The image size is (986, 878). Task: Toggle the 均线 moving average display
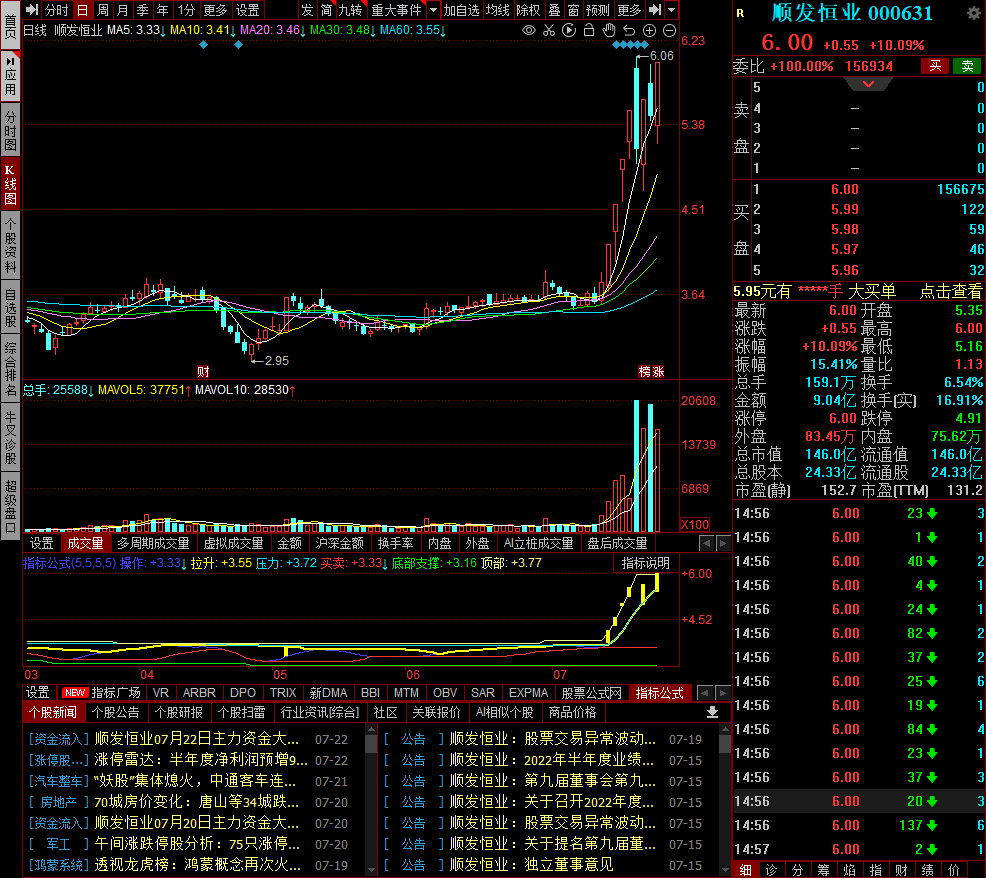click(x=497, y=10)
